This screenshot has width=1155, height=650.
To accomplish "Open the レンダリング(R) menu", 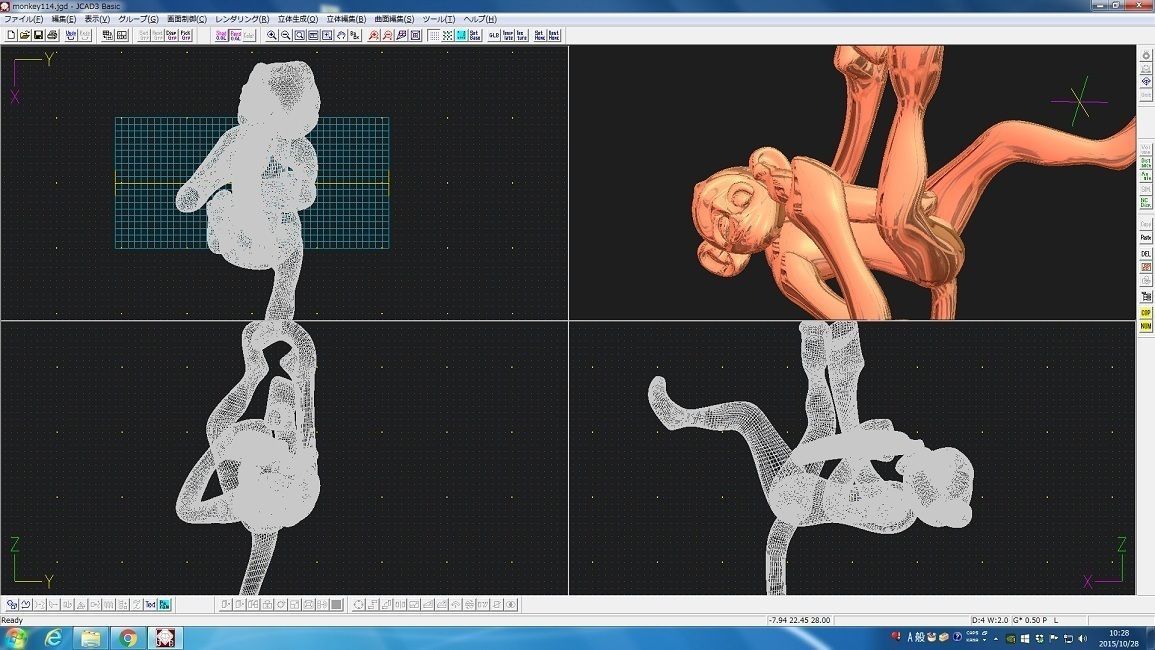I will point(242,19).
